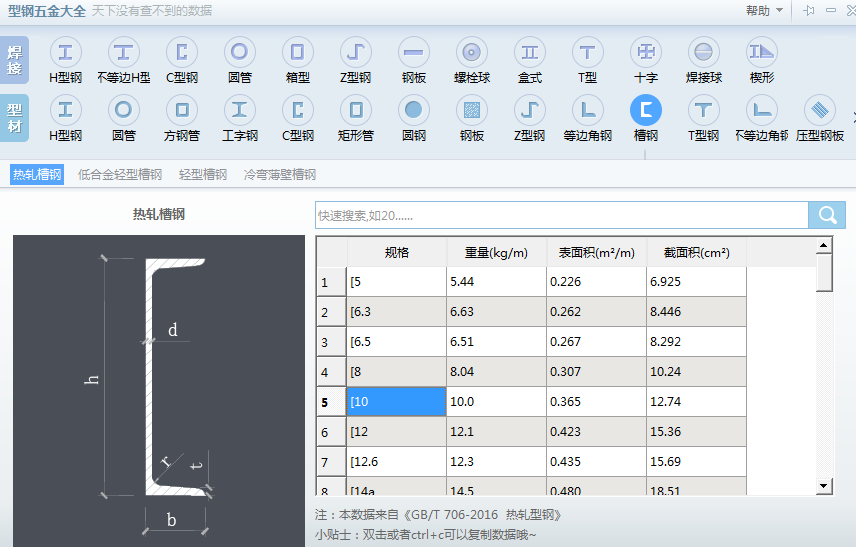
Task: Select 矩形管 icon
Action: click(x=355, y=110)
